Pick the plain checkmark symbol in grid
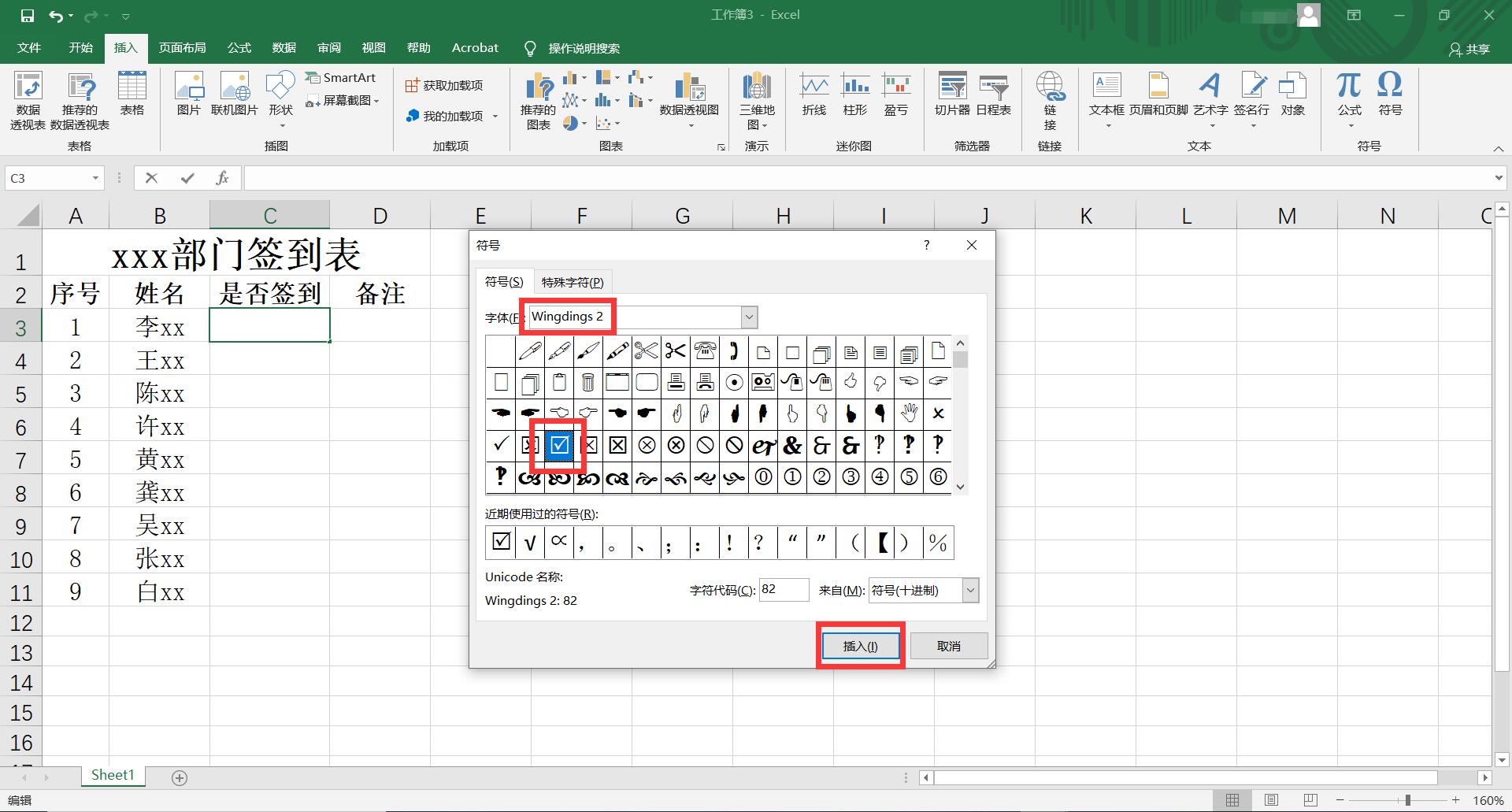The image size is (1512, 812). tap(500, 446)
